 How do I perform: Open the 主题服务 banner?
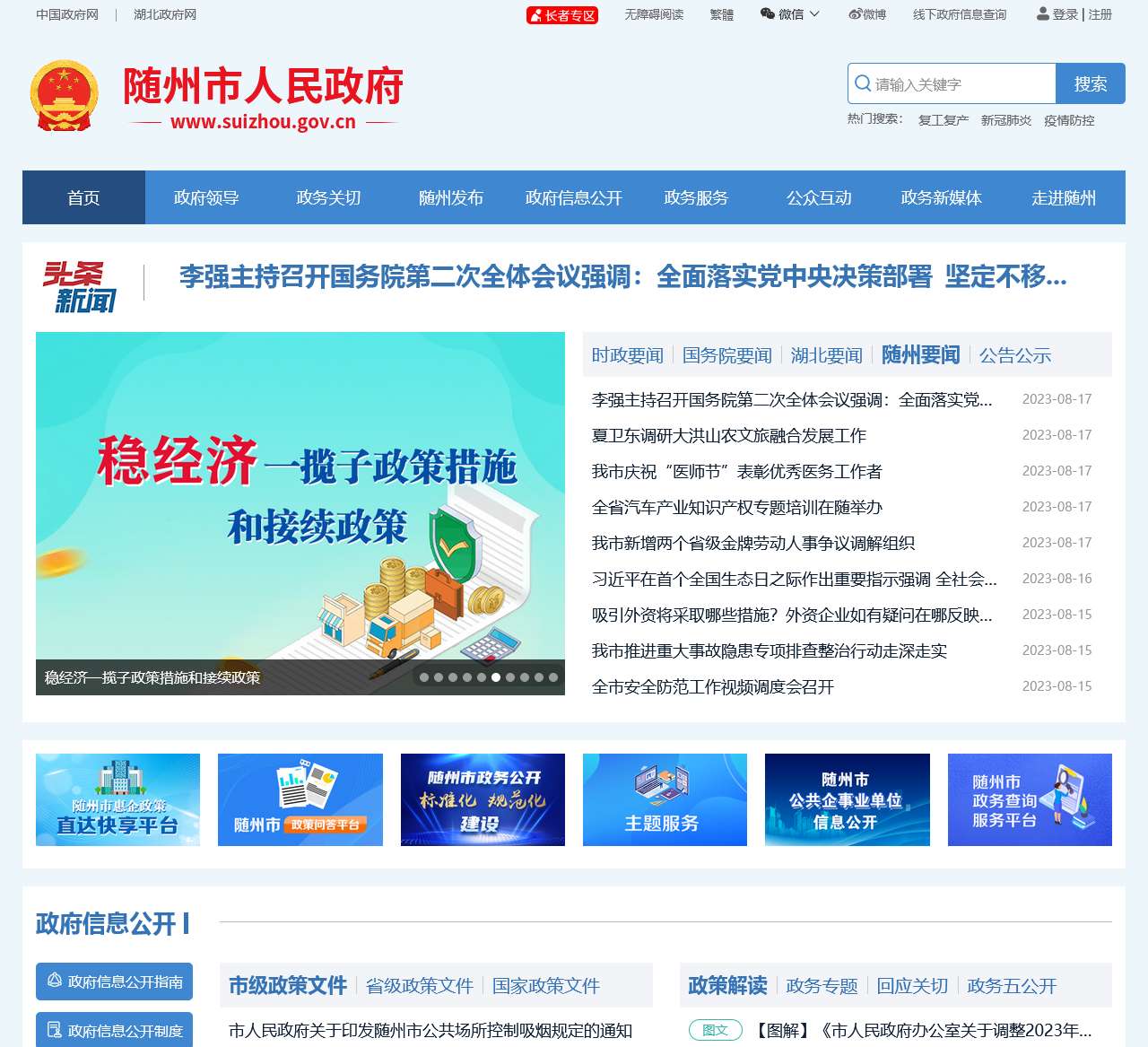pyautogui.click(x=665, y=799)
